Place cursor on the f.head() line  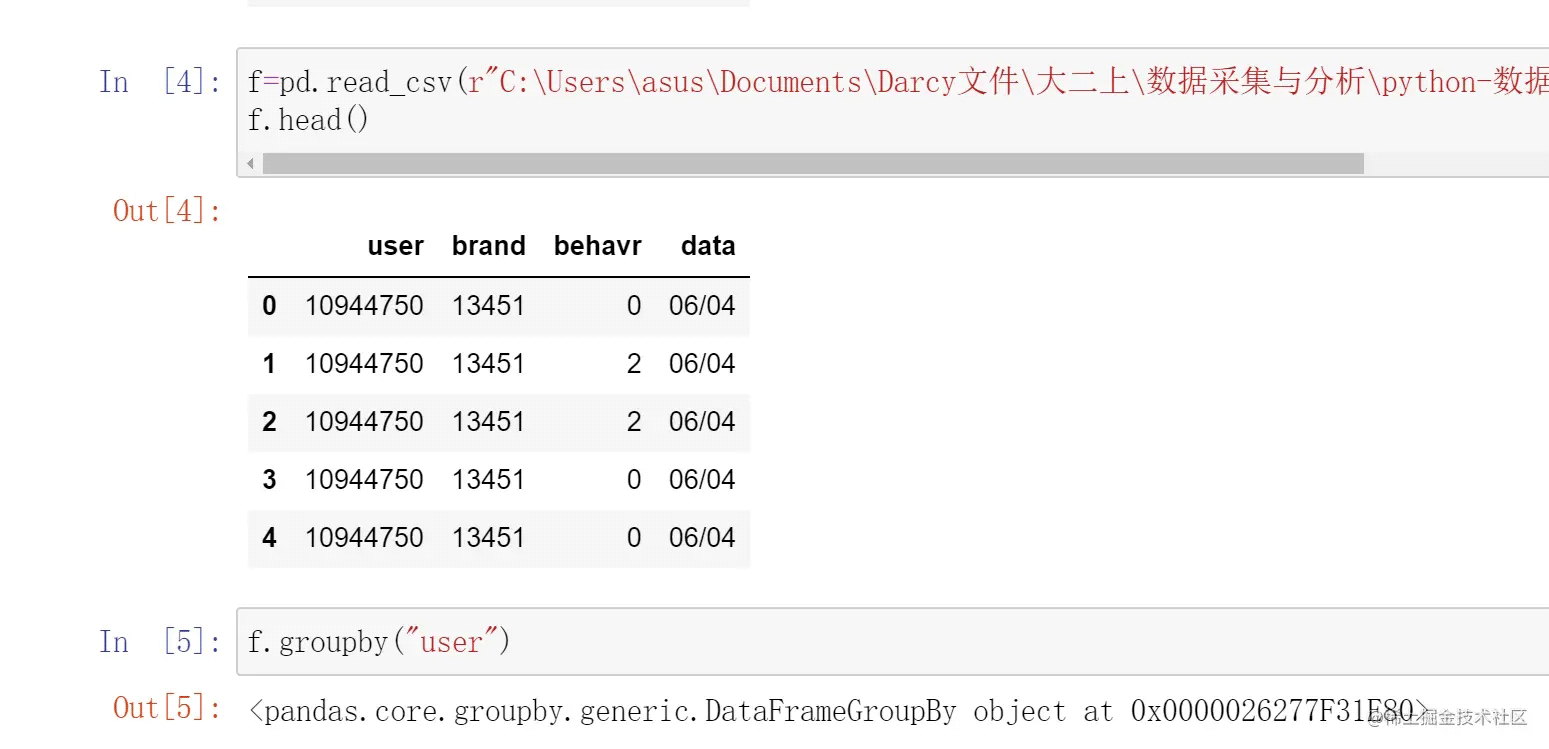(x=309, y=121)
